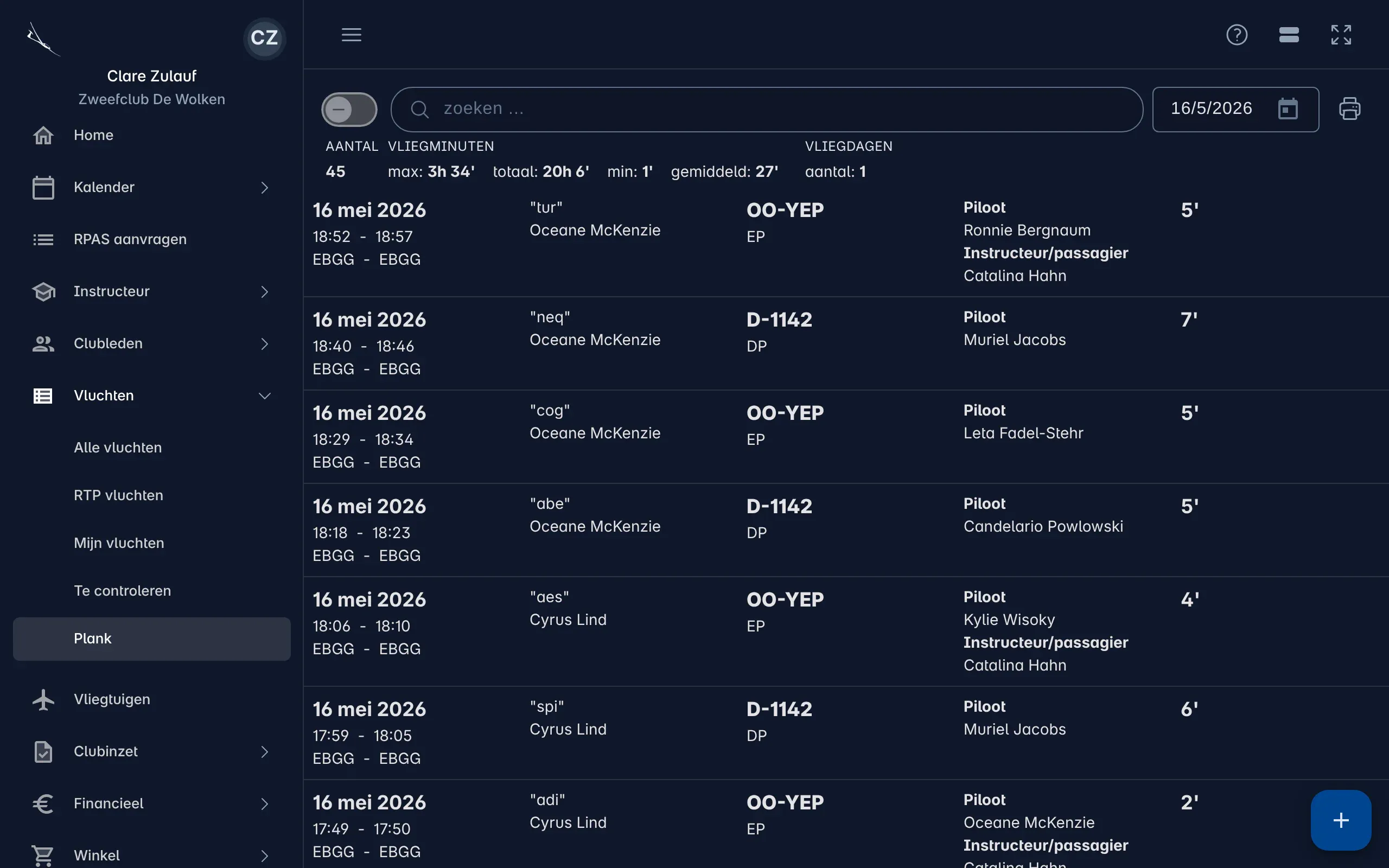Viewport: 1389px width, 868px height.
Task: Expand the Kalender submenu chevron
Action: click(265, 188)
